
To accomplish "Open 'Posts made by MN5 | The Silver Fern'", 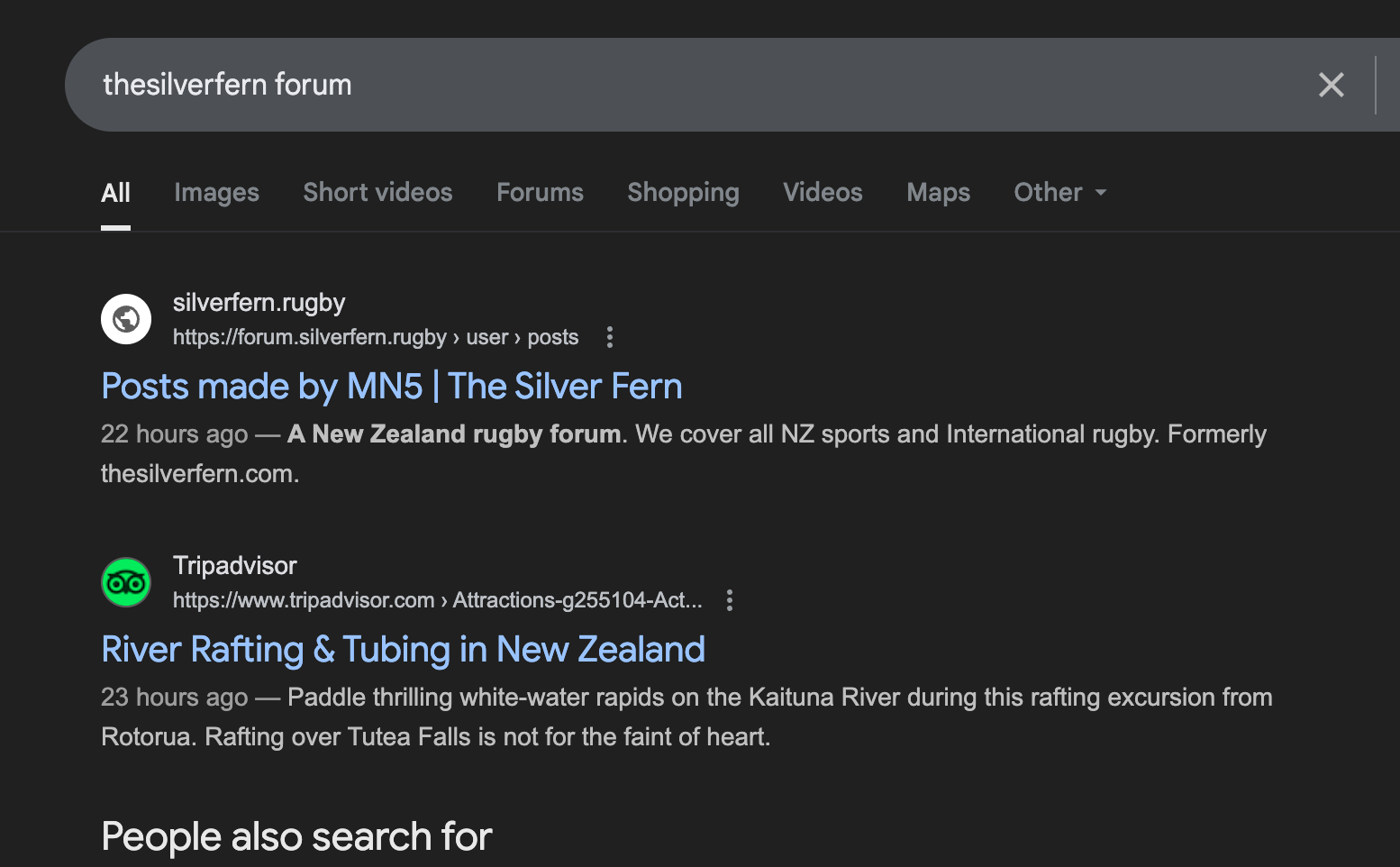I will (392, 387).
